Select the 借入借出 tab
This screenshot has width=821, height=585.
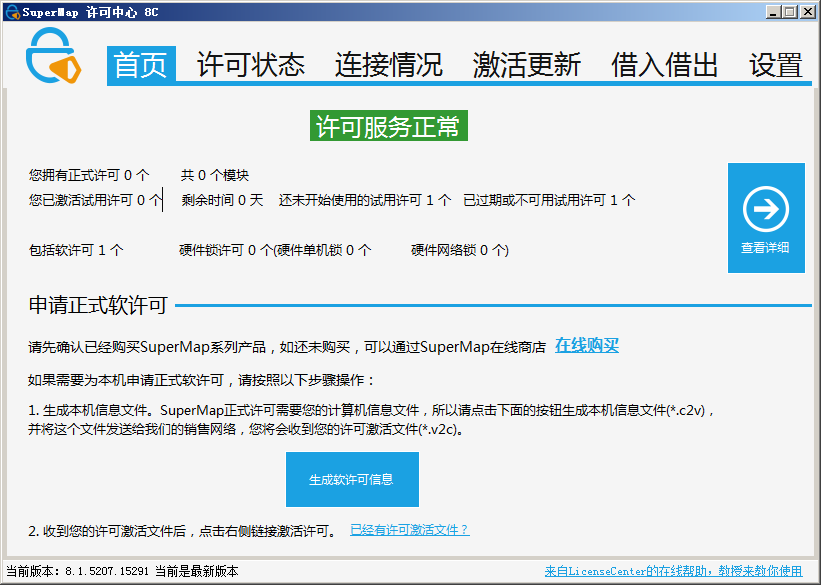664,65
